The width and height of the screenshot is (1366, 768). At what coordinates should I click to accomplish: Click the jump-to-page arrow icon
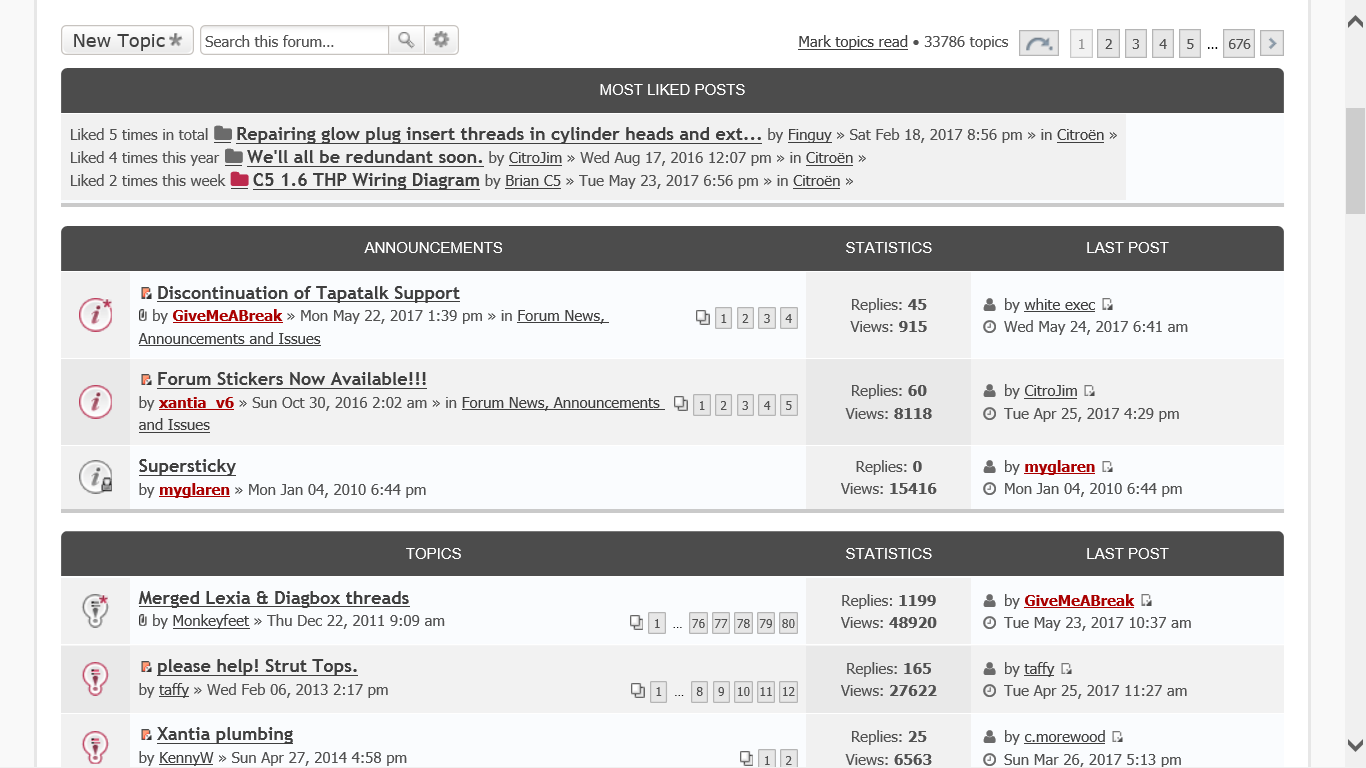coord(1039,43)
